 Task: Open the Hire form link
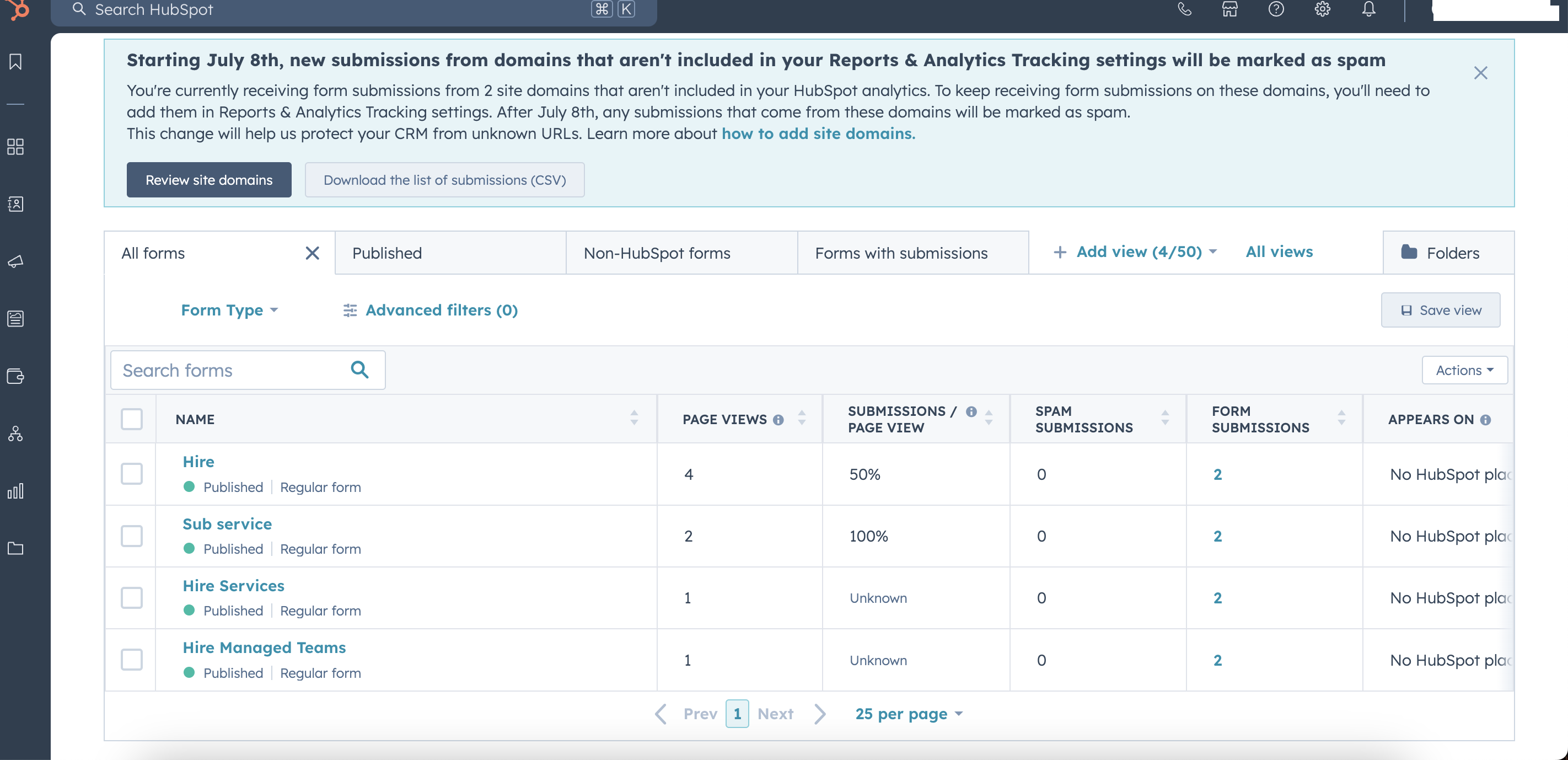[x=198, y=462]
